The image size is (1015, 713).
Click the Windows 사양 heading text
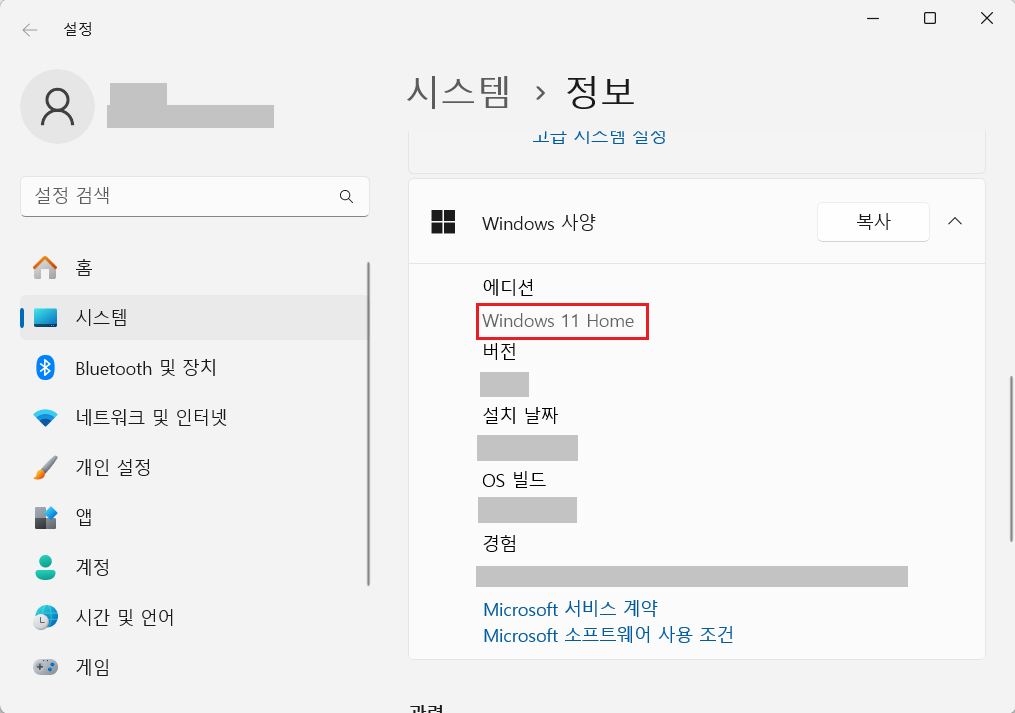tap(539, 223)
